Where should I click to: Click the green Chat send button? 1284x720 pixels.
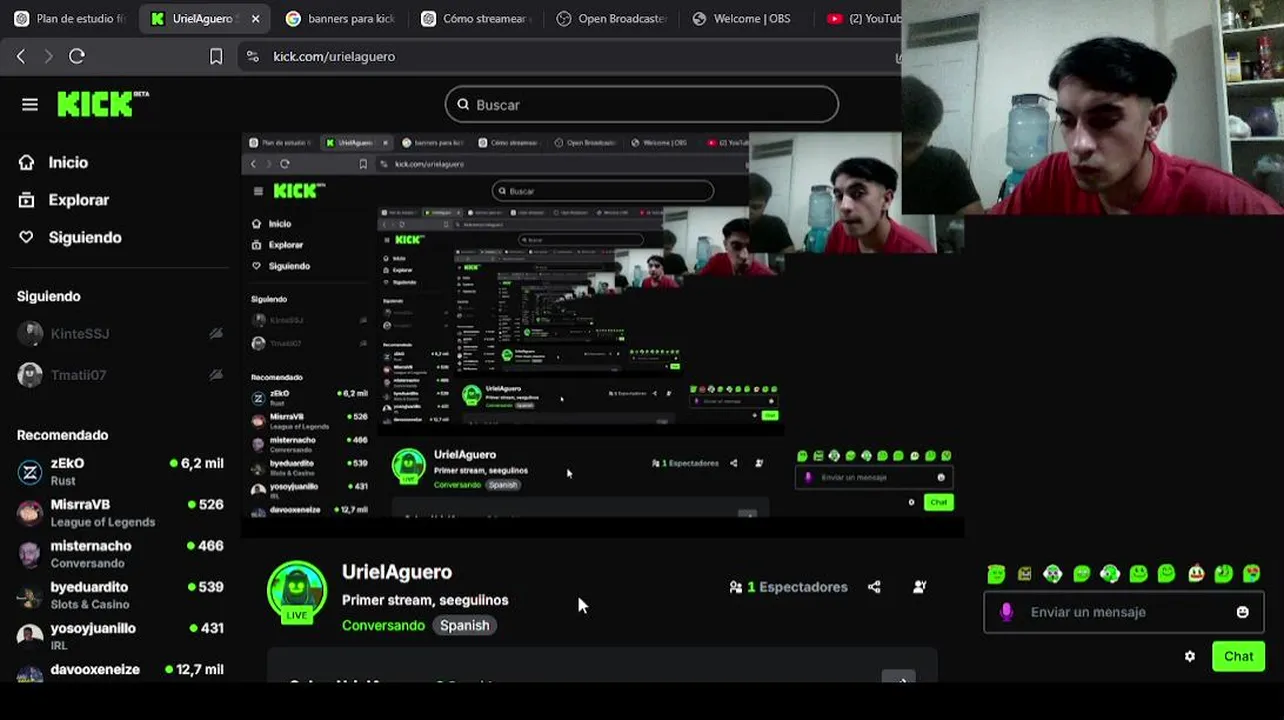[x=1238, y=656]
